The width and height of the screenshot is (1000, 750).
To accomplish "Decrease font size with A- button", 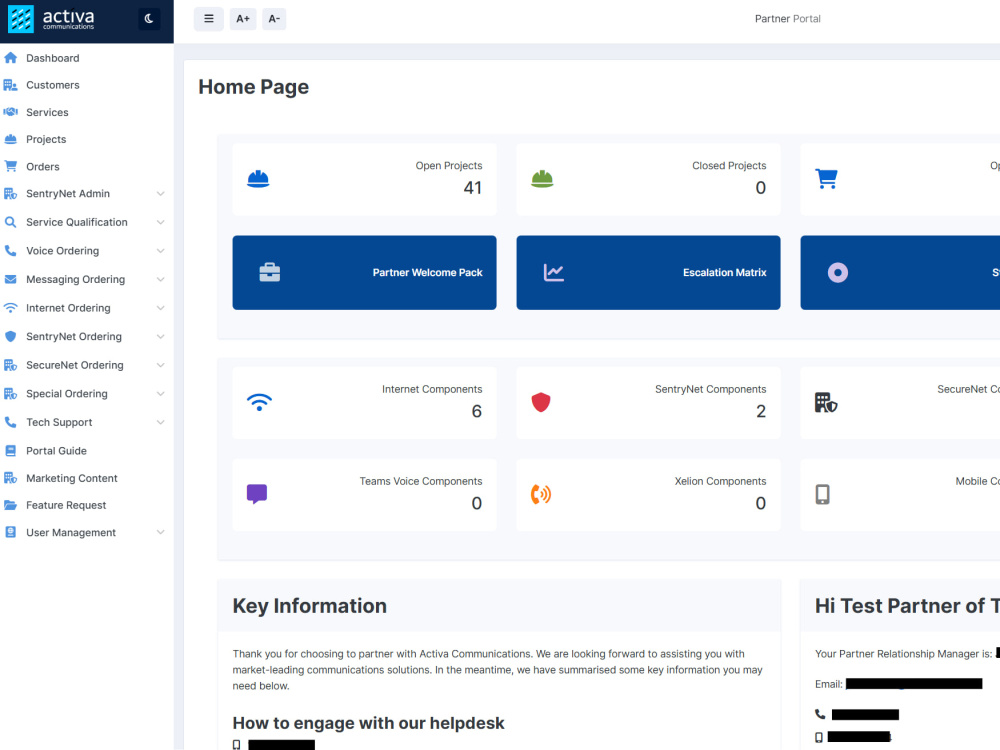I will [x=274, y=18].
